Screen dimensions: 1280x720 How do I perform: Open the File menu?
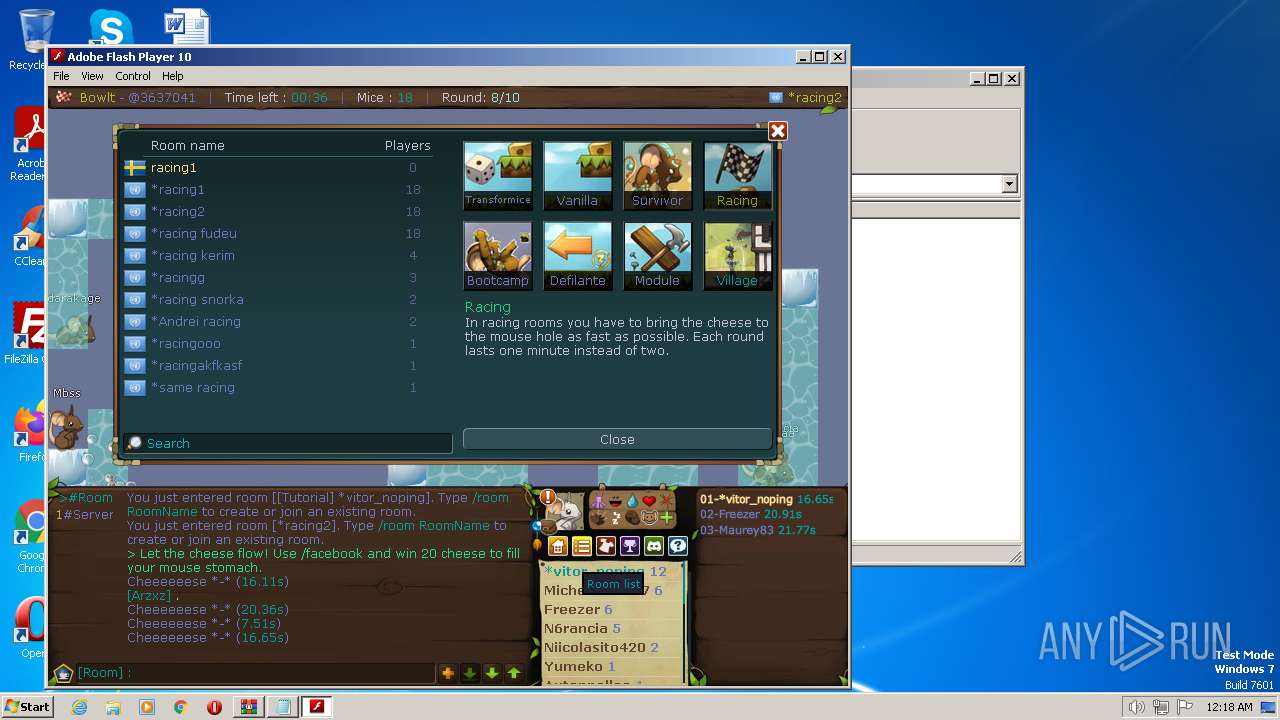61,76
